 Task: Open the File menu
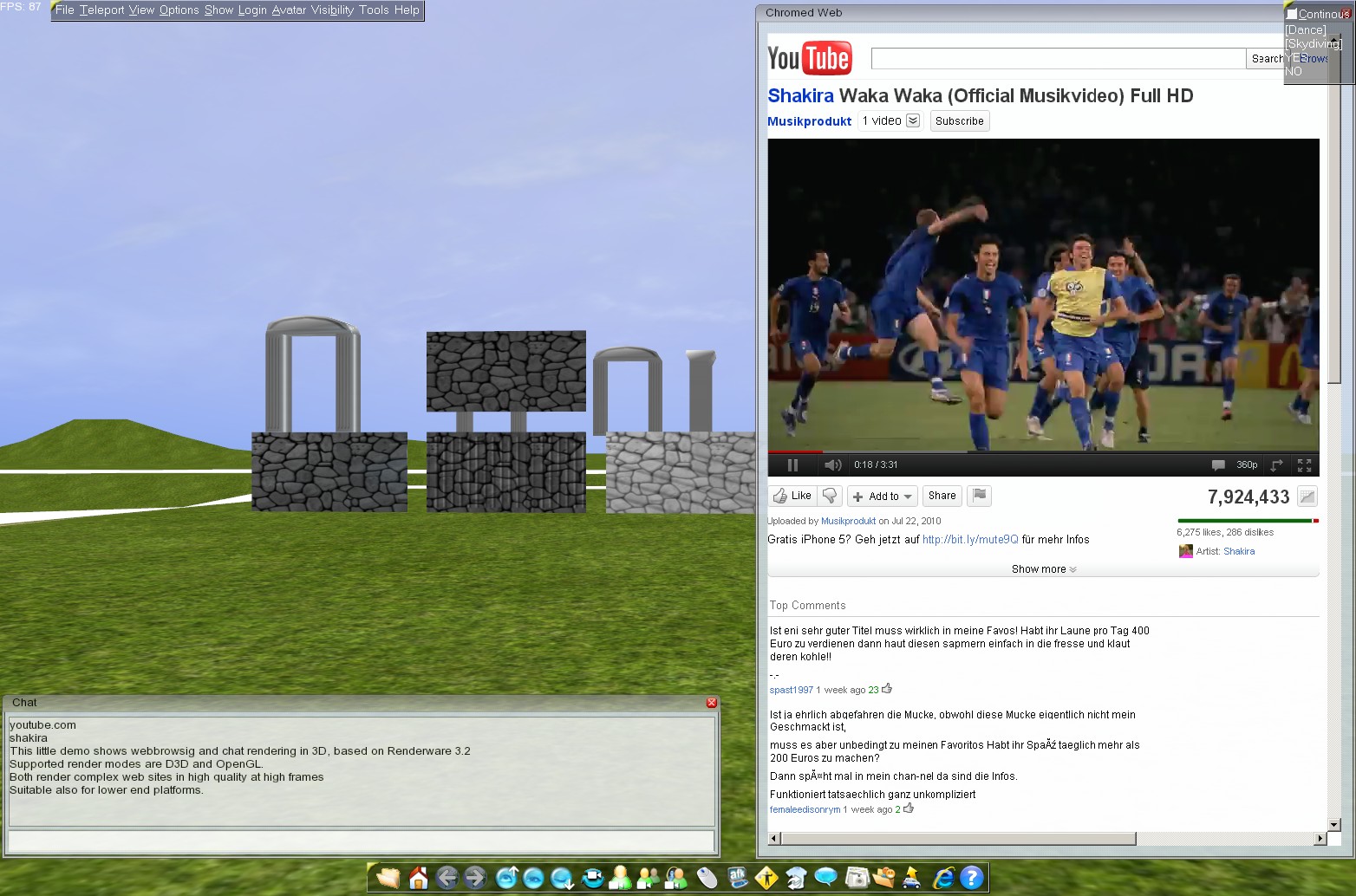(x=65, y=10)
